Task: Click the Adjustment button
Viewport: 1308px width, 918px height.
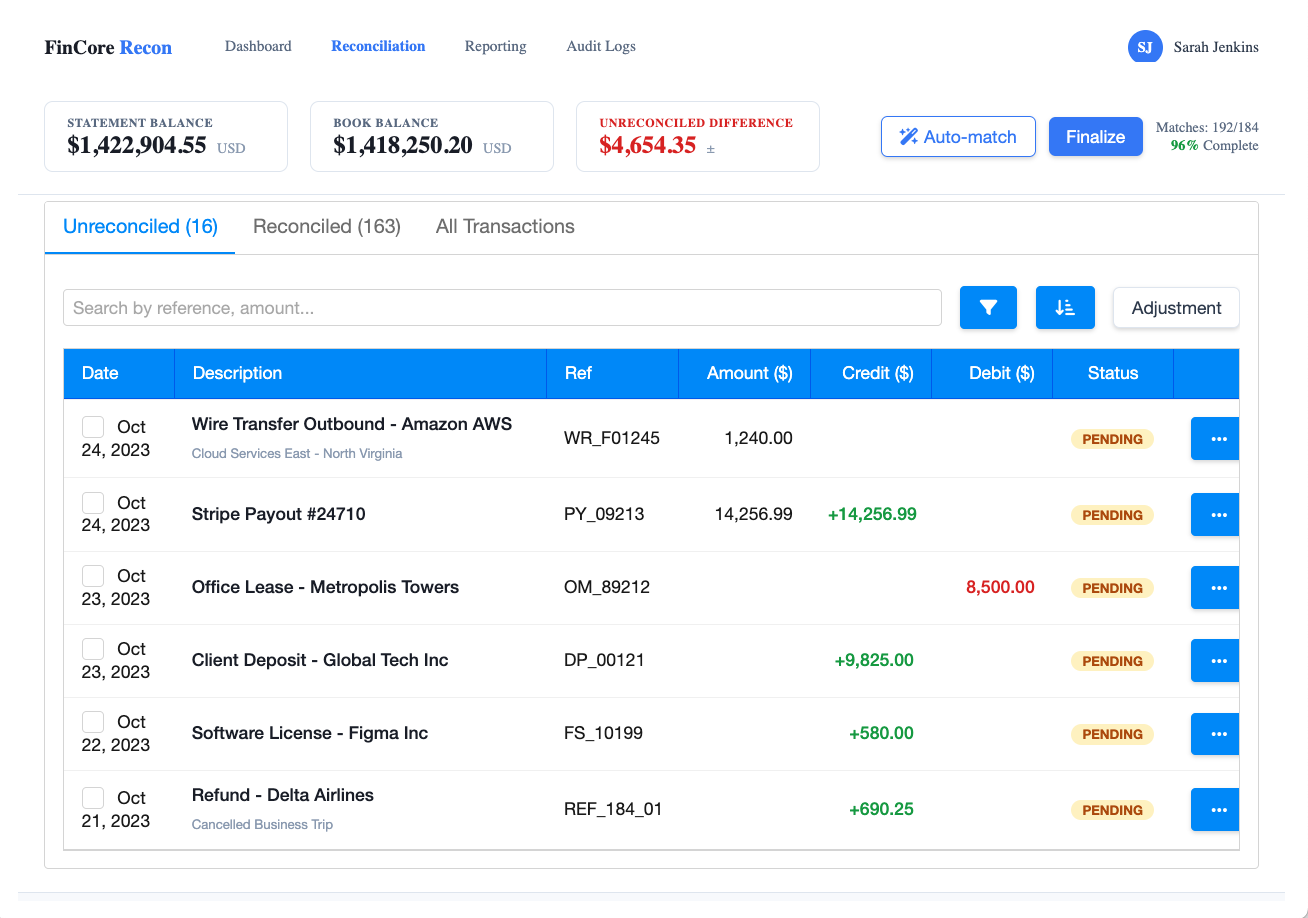Action: click(1176, 307)
